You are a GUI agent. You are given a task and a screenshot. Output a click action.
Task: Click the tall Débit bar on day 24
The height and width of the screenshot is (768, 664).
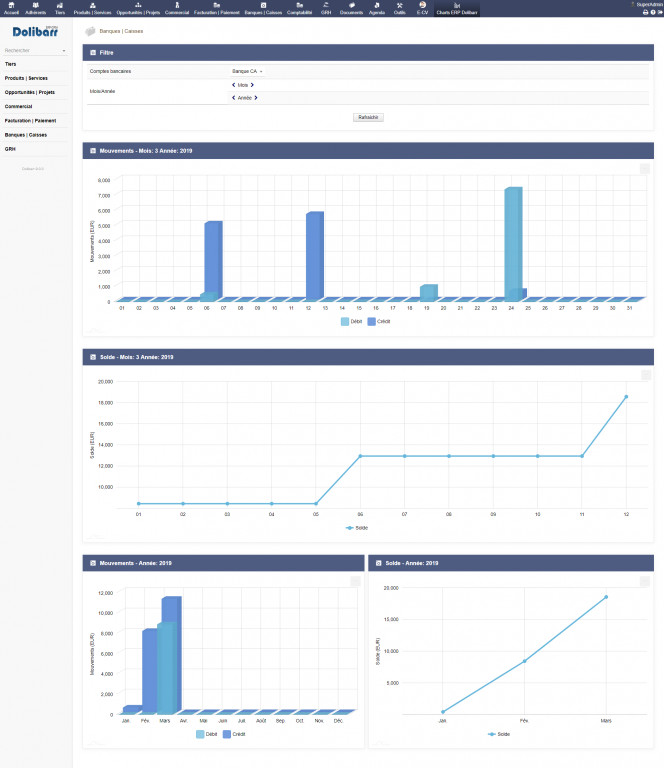pos(512,240)
